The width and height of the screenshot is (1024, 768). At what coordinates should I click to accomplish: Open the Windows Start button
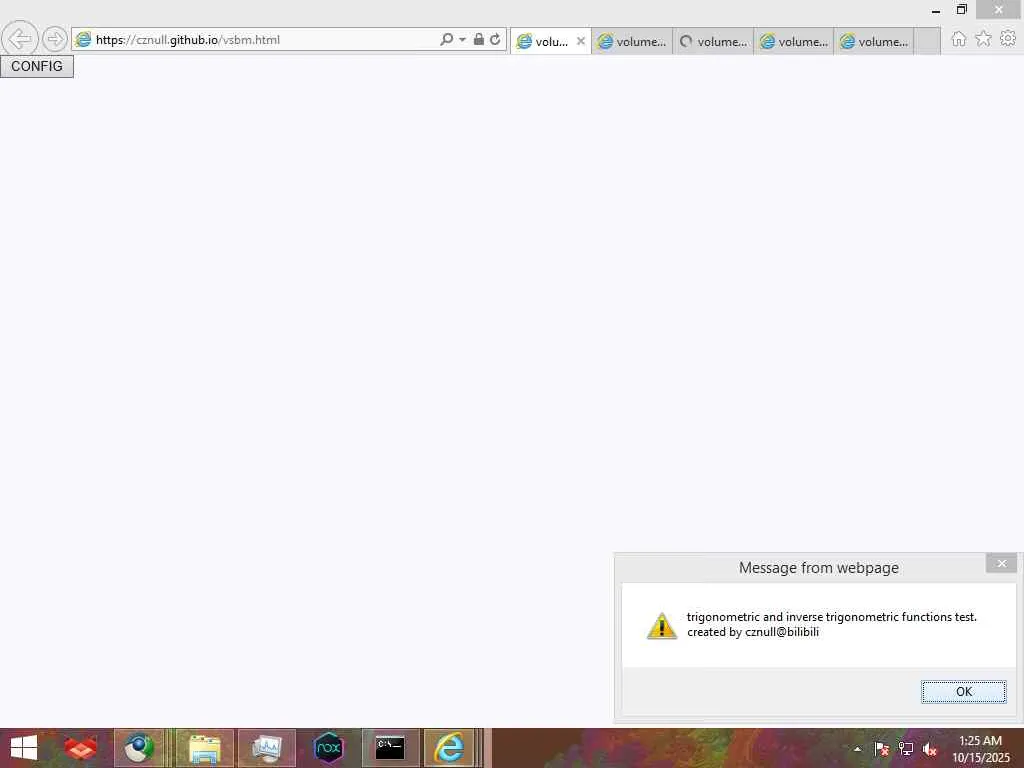click(24, 748)
